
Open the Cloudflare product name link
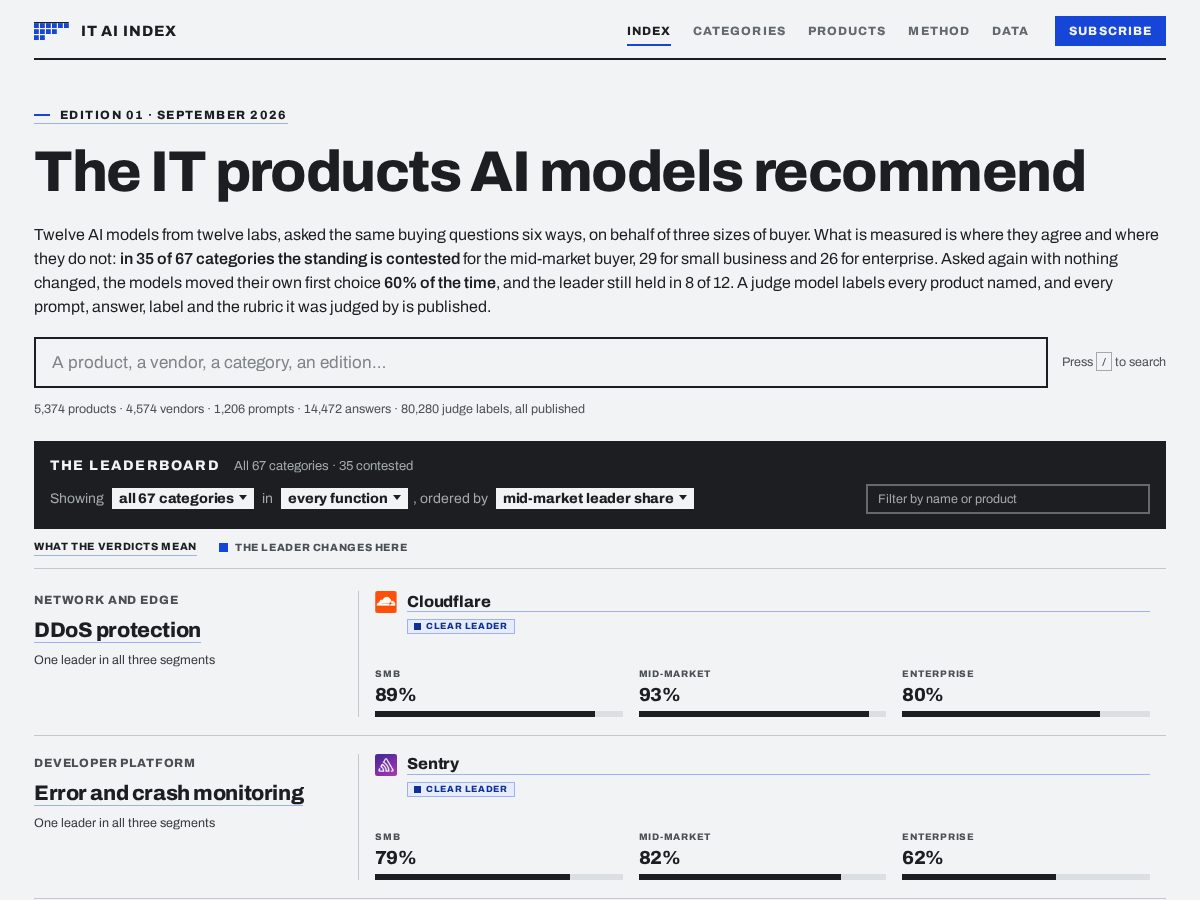click(x=449, y=602)
